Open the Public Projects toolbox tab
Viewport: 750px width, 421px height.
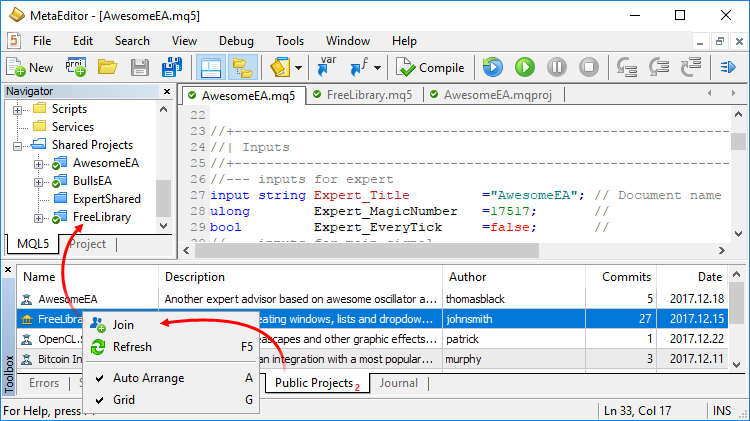317,383
